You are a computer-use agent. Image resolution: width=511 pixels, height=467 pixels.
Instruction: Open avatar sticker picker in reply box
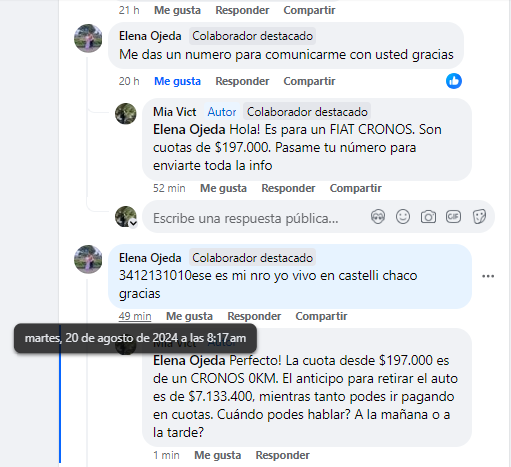tap(378, 217)
